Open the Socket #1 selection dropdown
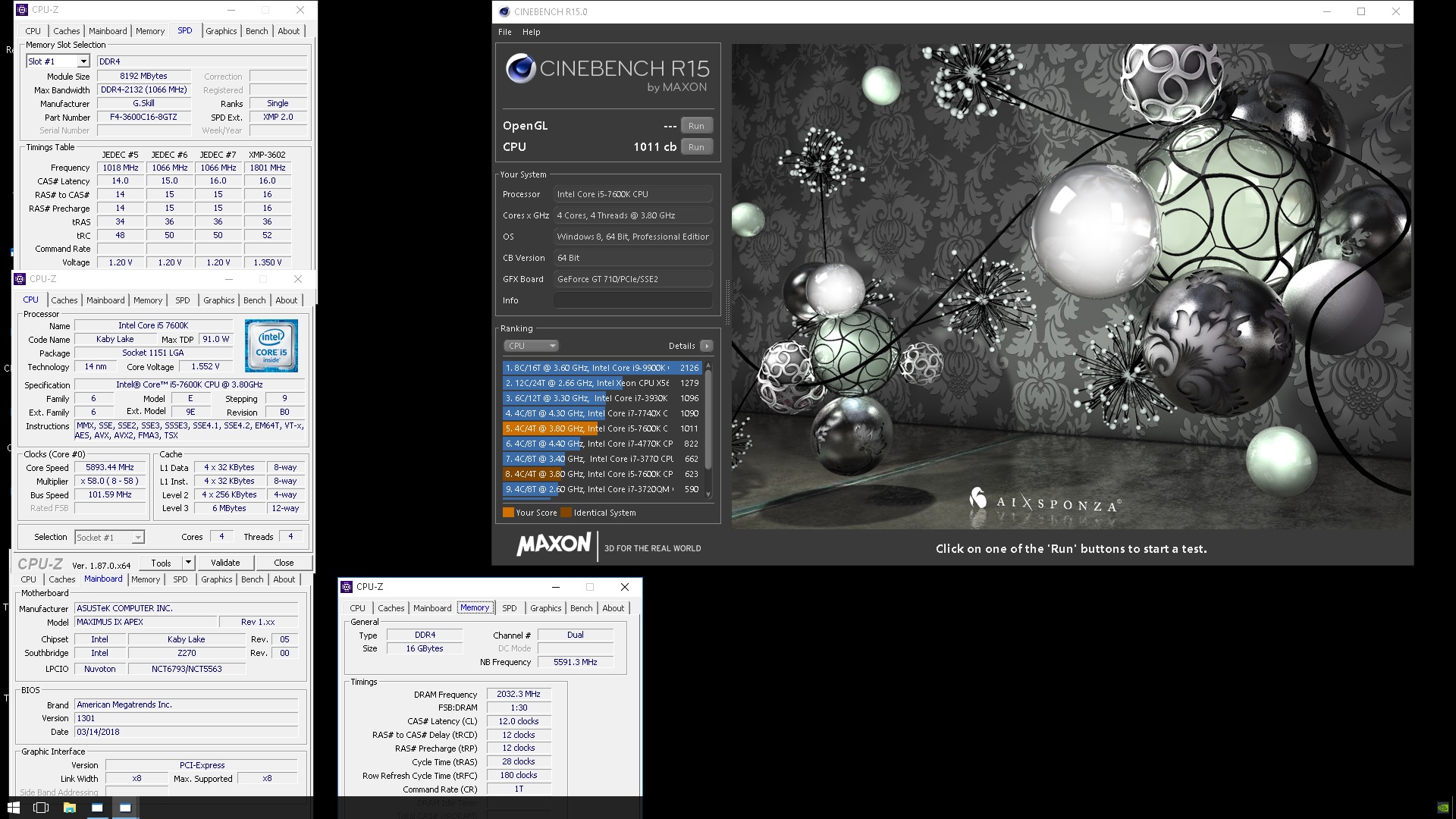1456x819 pixels. (137, 538)
